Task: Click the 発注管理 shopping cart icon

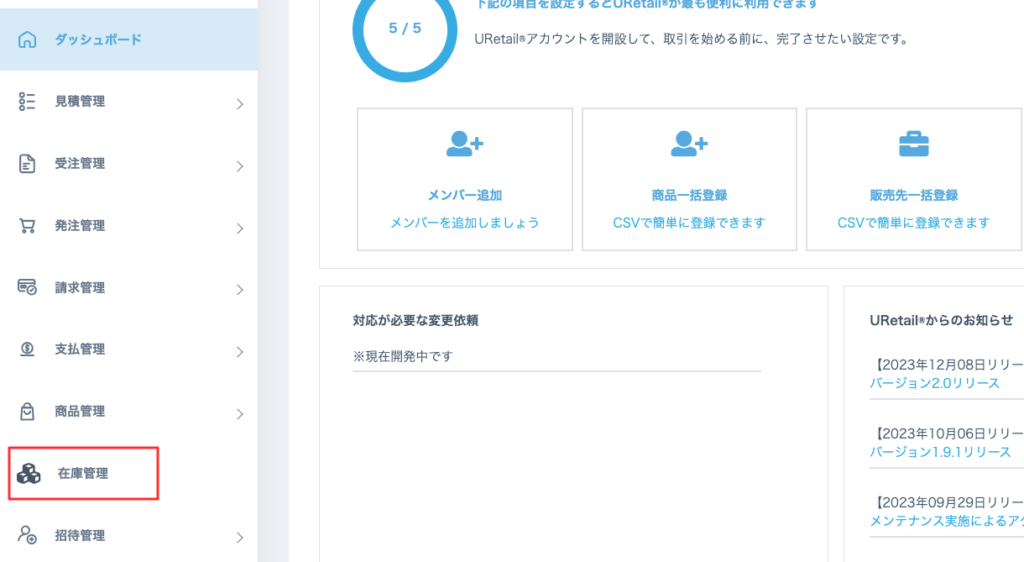Action: 28,226
